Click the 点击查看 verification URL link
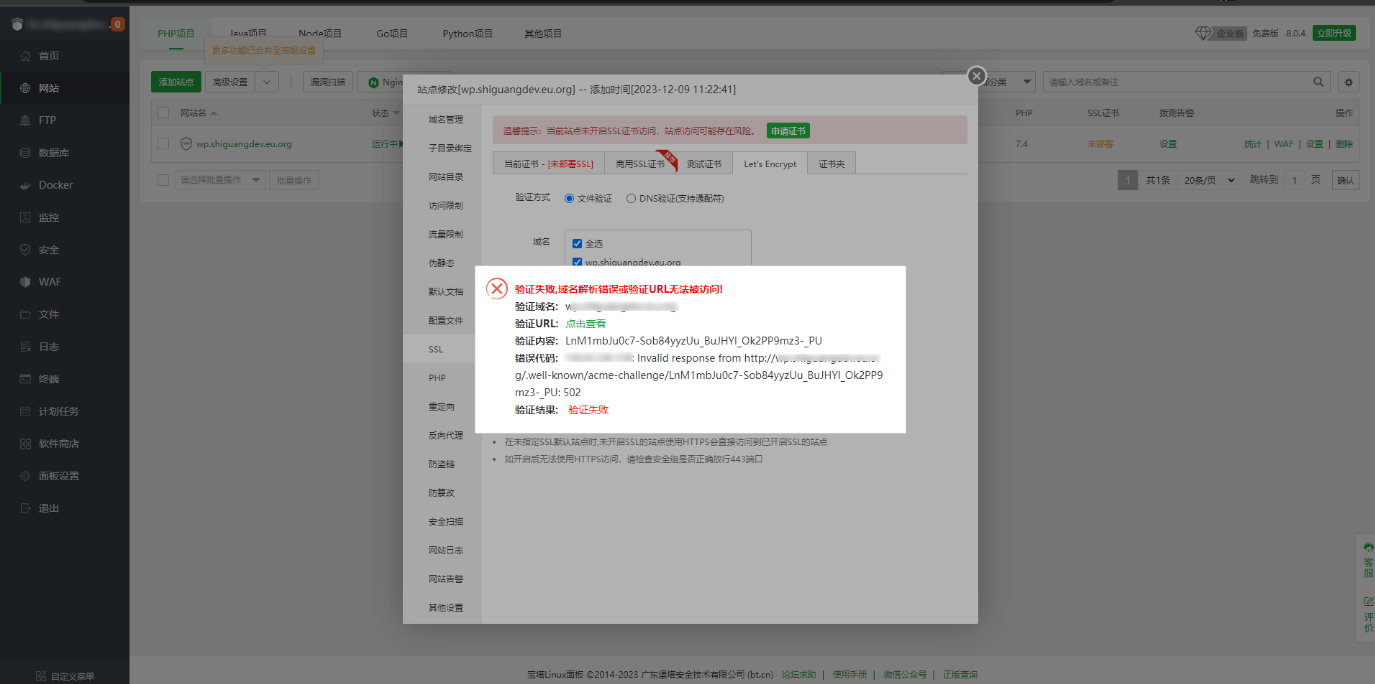 pyautogui.click(x=585, y=323)
